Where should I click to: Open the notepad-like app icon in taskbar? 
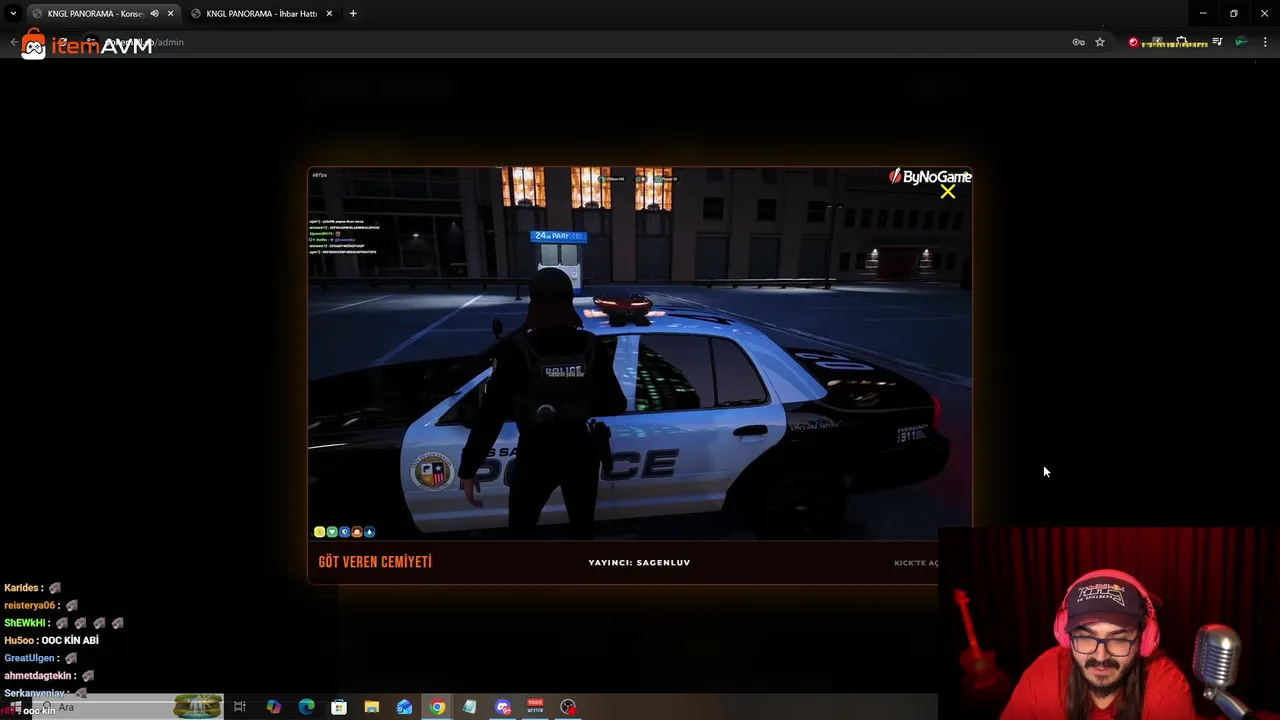(x=470, y=708)
